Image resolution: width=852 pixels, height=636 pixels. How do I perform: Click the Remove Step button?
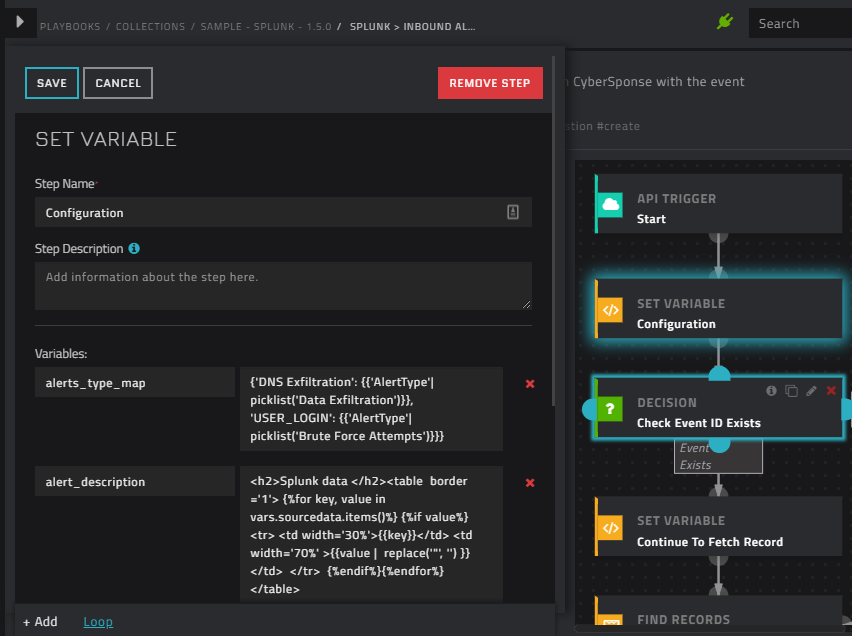pyautogui.click(x=490, y=83)
